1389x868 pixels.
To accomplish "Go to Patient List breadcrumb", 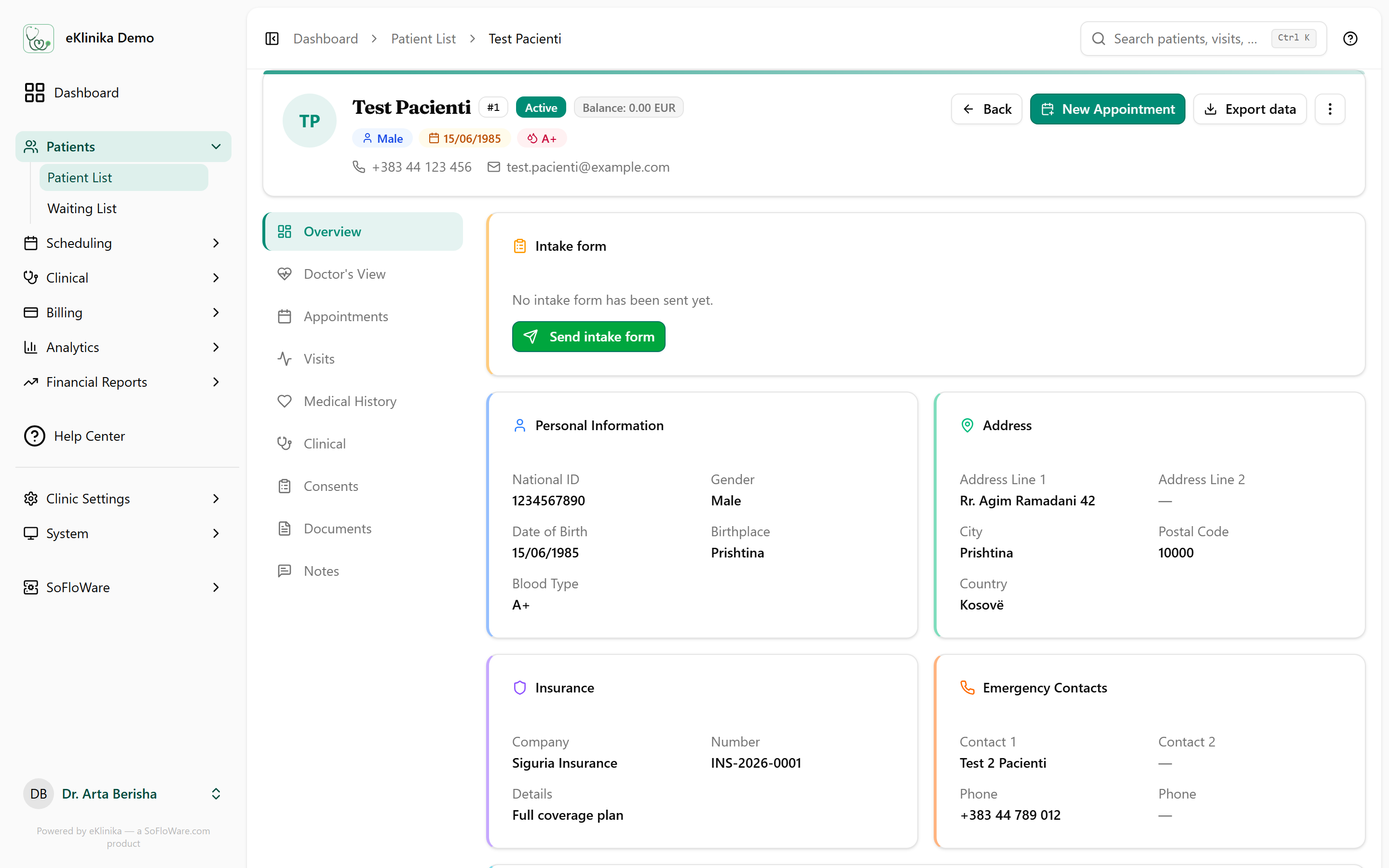I will pos(423,39).
